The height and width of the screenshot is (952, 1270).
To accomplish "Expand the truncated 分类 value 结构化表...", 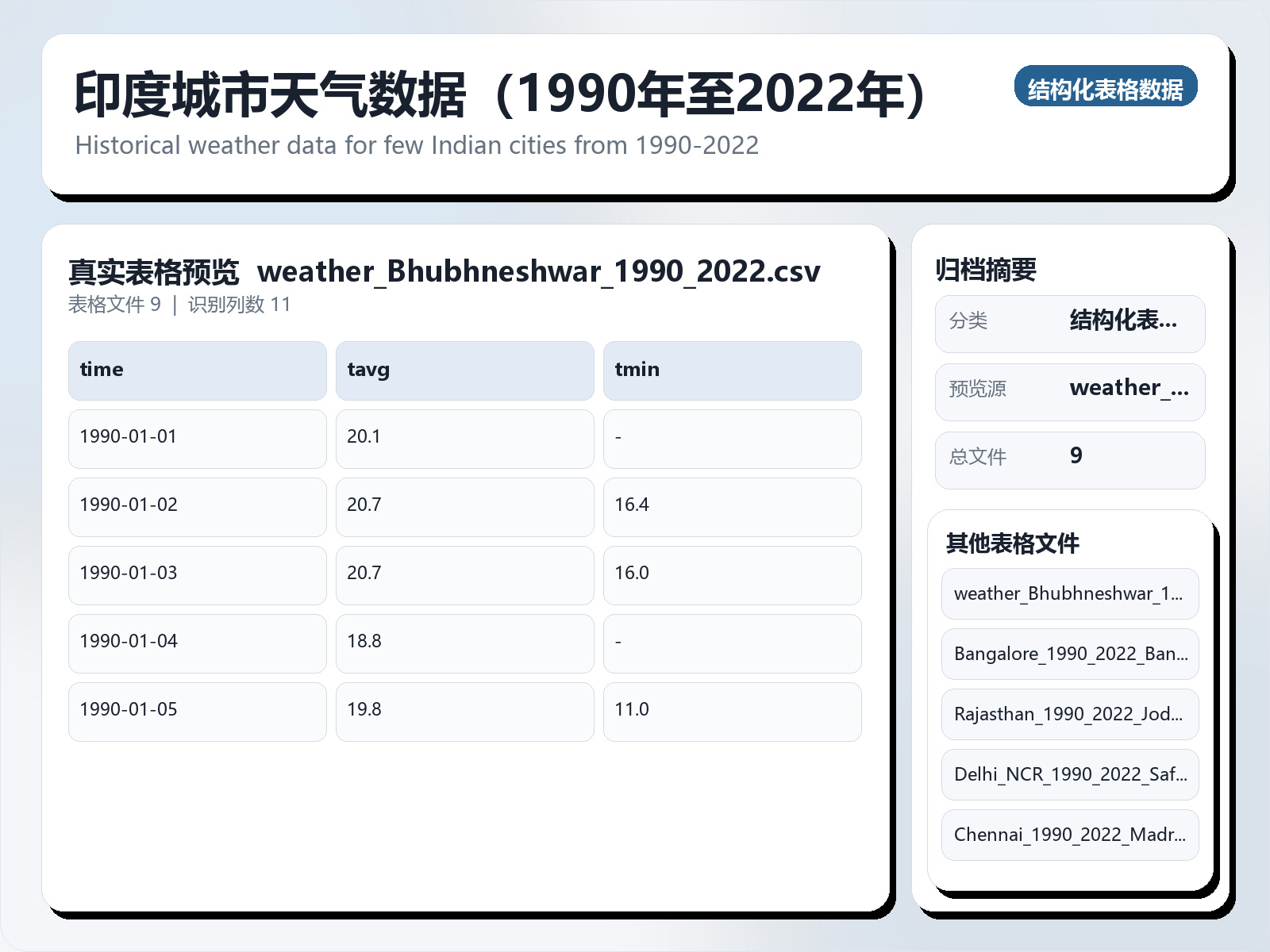I will pos(1124,321).
